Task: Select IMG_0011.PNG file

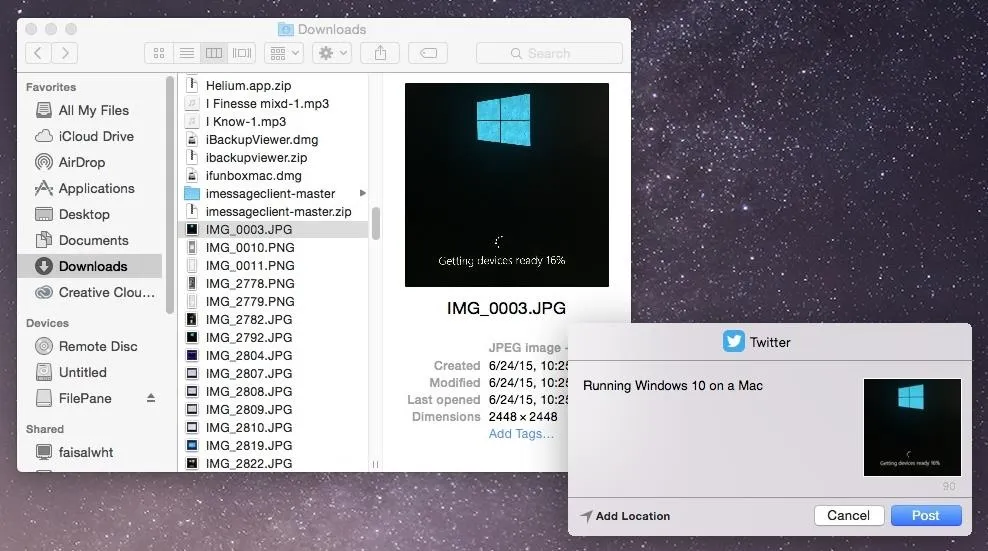Action: point(275,265)
